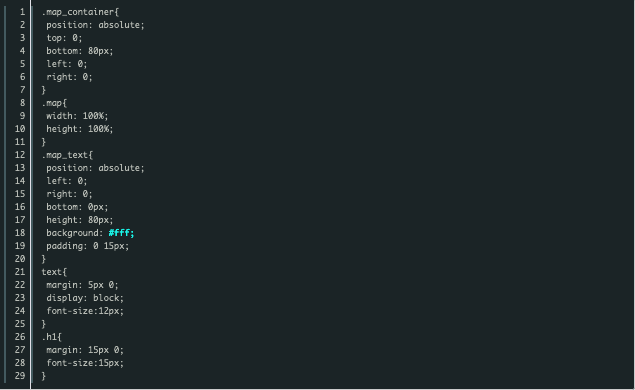
Task: Click the .map selector on line 8
Action: (54, 103)
